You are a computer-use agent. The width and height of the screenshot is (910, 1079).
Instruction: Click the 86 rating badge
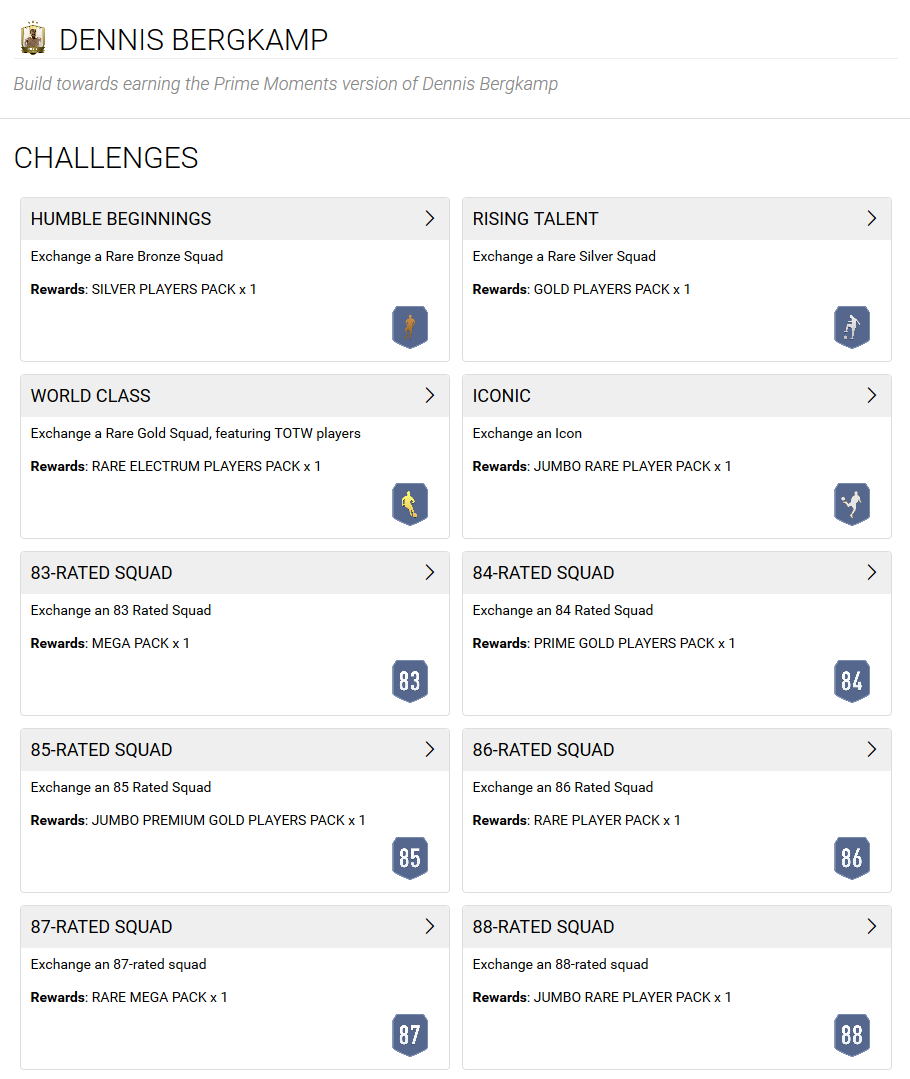click(x=852, y=857)
